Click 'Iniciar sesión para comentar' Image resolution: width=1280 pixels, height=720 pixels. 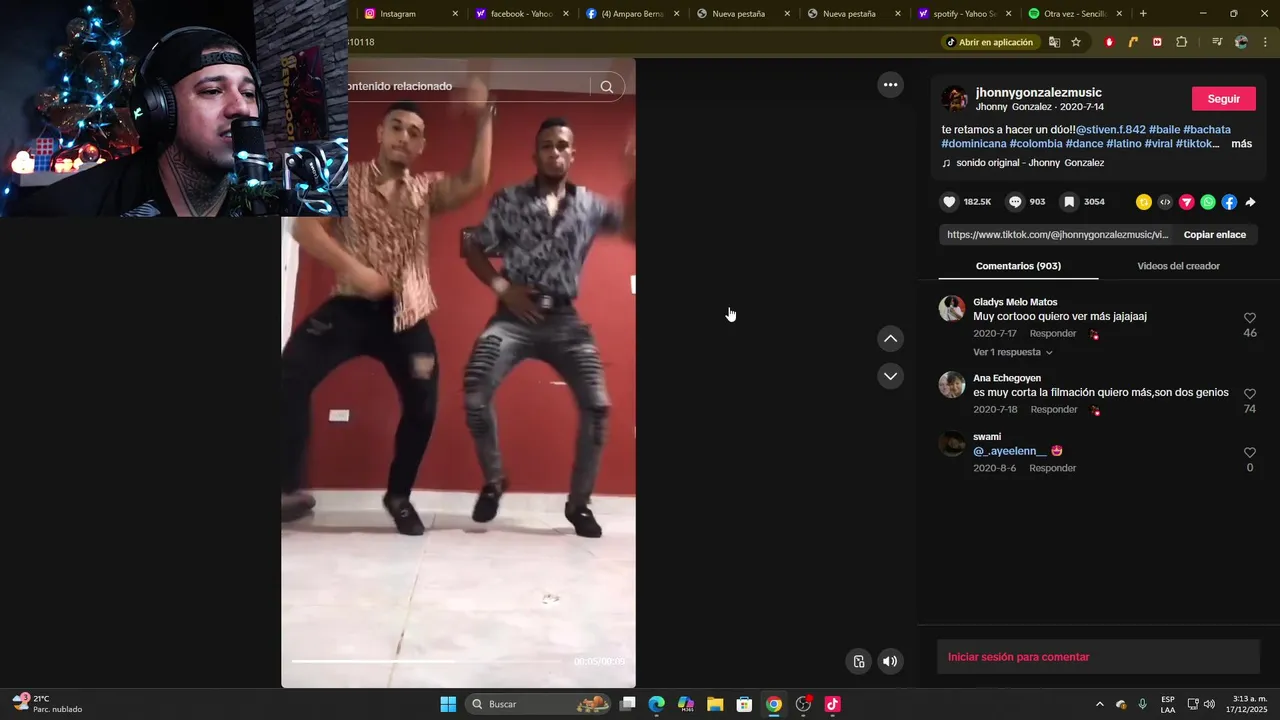1018,657
